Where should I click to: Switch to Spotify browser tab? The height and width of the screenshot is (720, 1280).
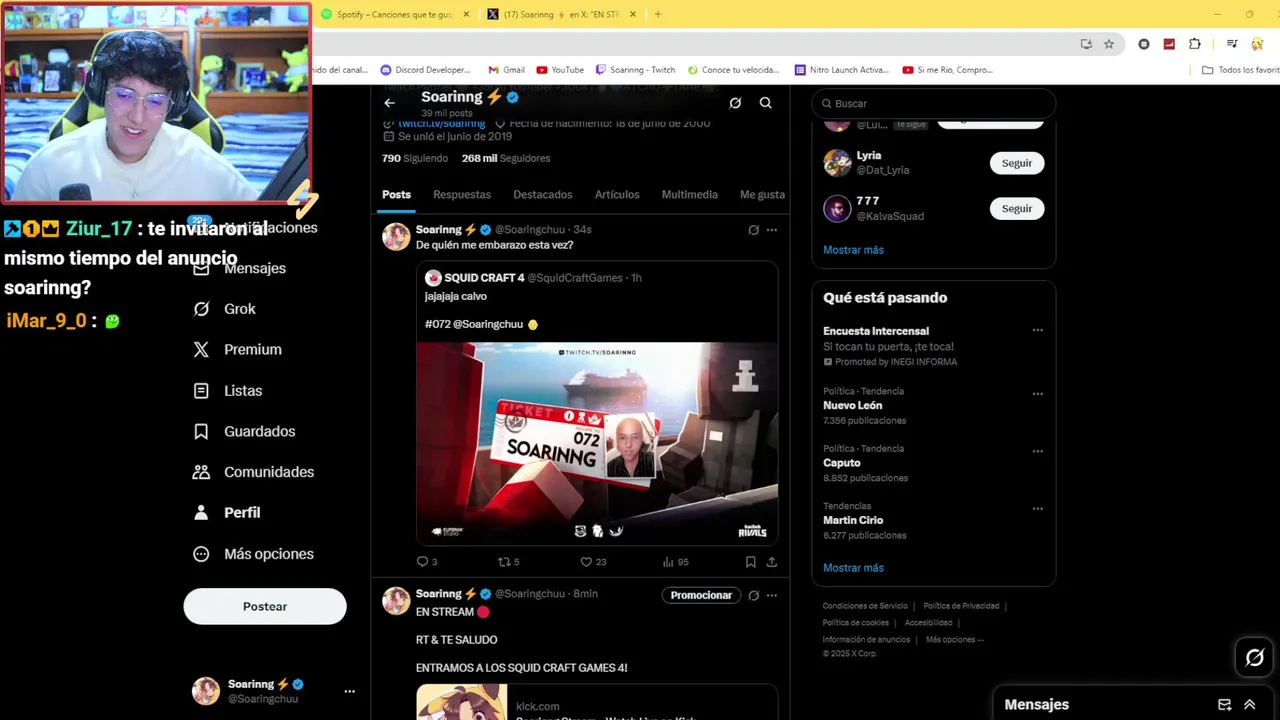(x=393, y=14)
